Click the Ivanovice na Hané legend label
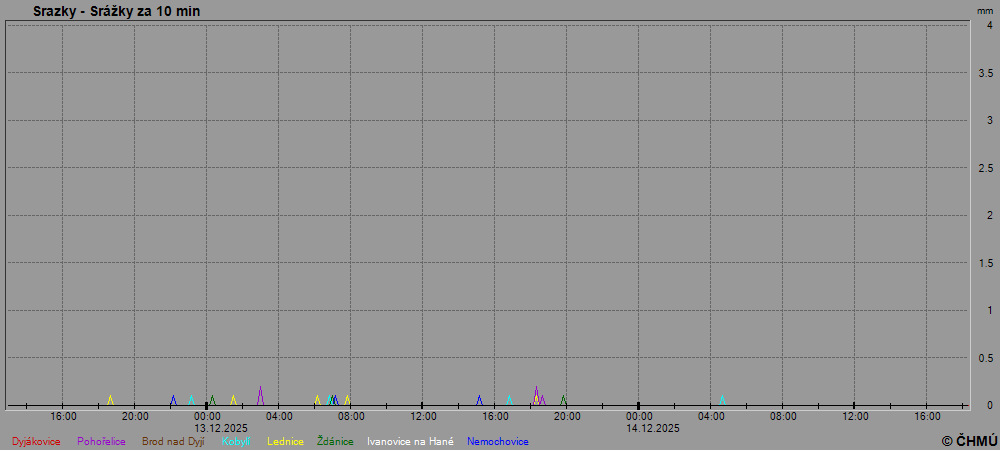This screenshot has height=450, width=1000. (410, 441)
